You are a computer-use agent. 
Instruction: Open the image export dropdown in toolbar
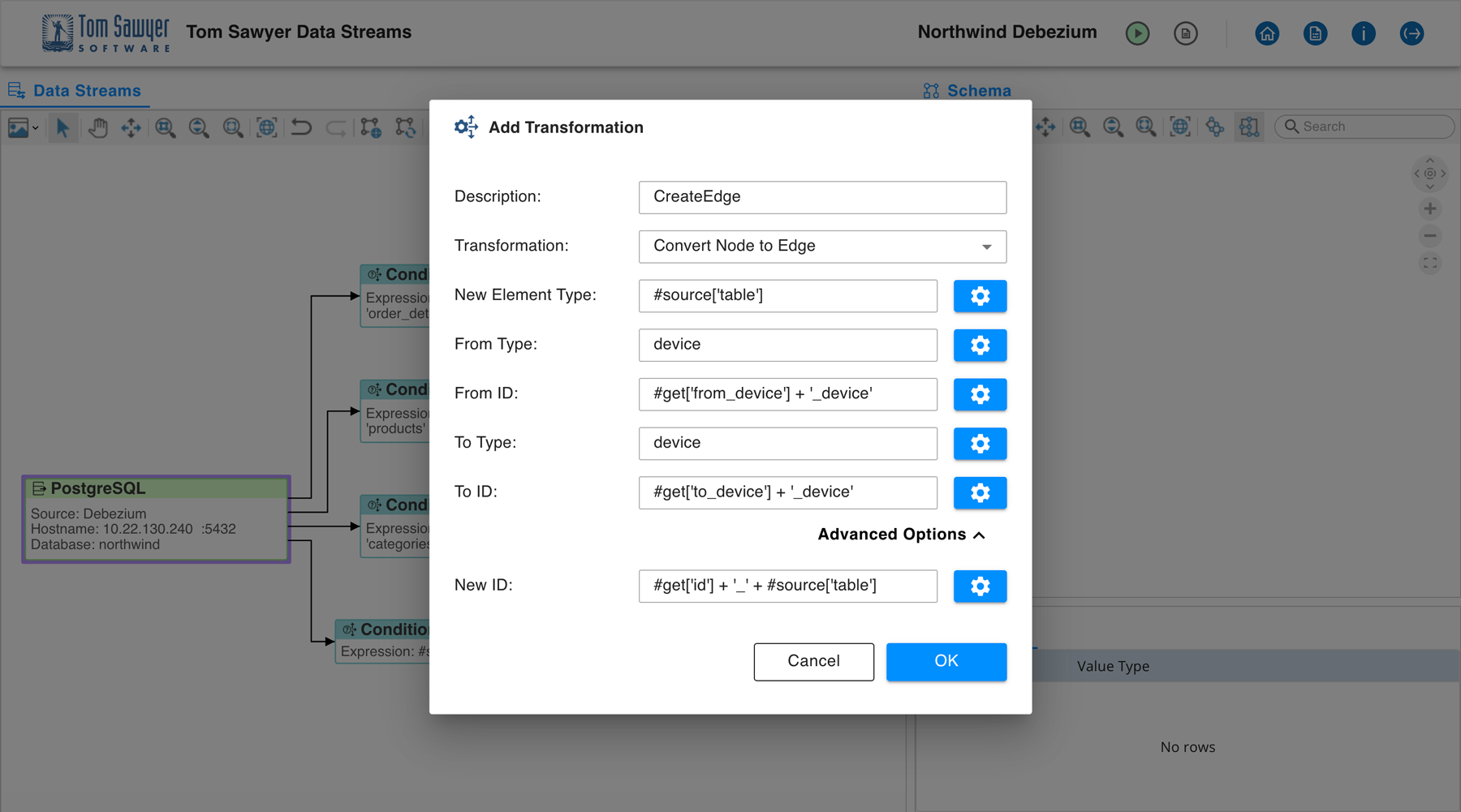[23, 127]
